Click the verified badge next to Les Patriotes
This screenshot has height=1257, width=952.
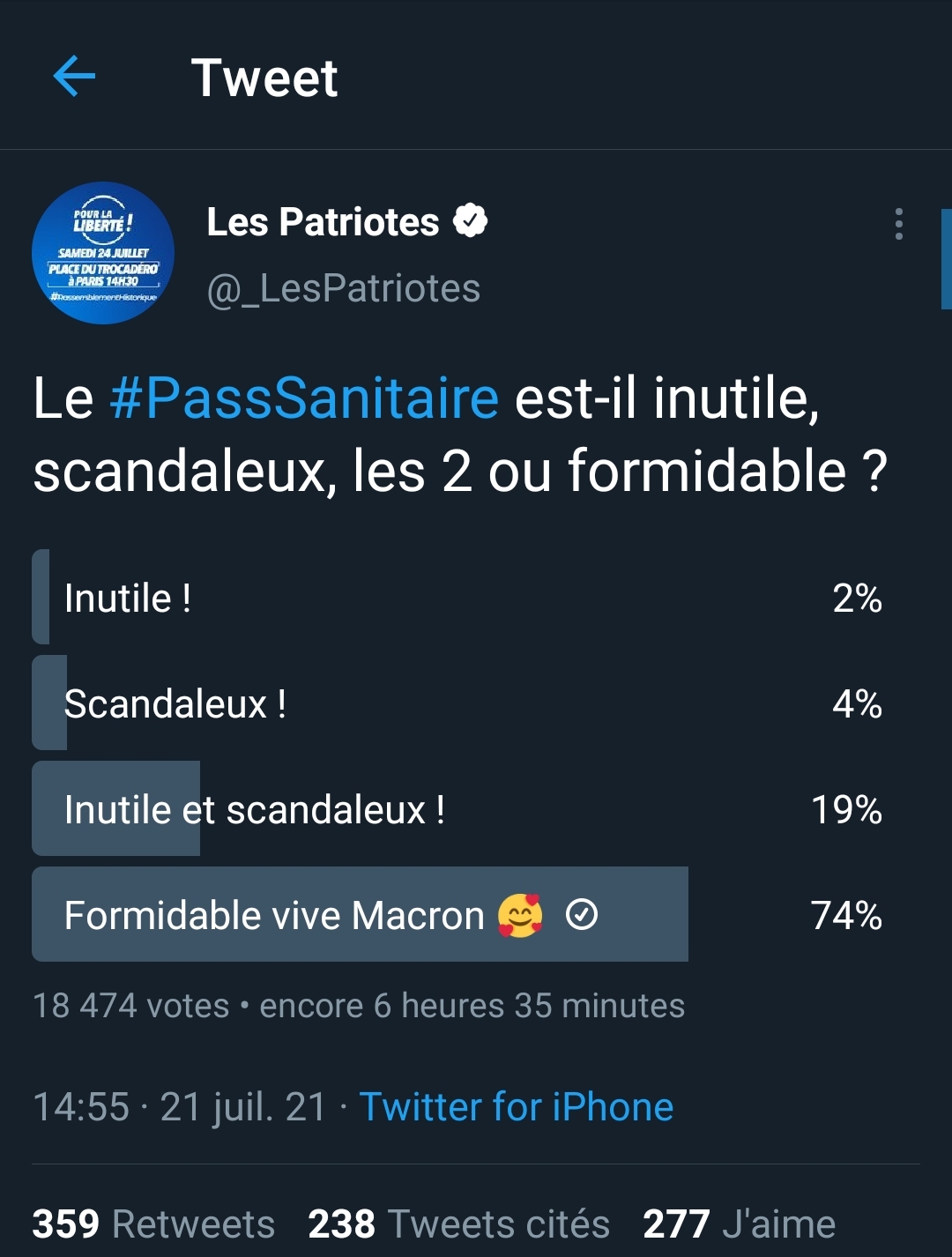(471, 221)
